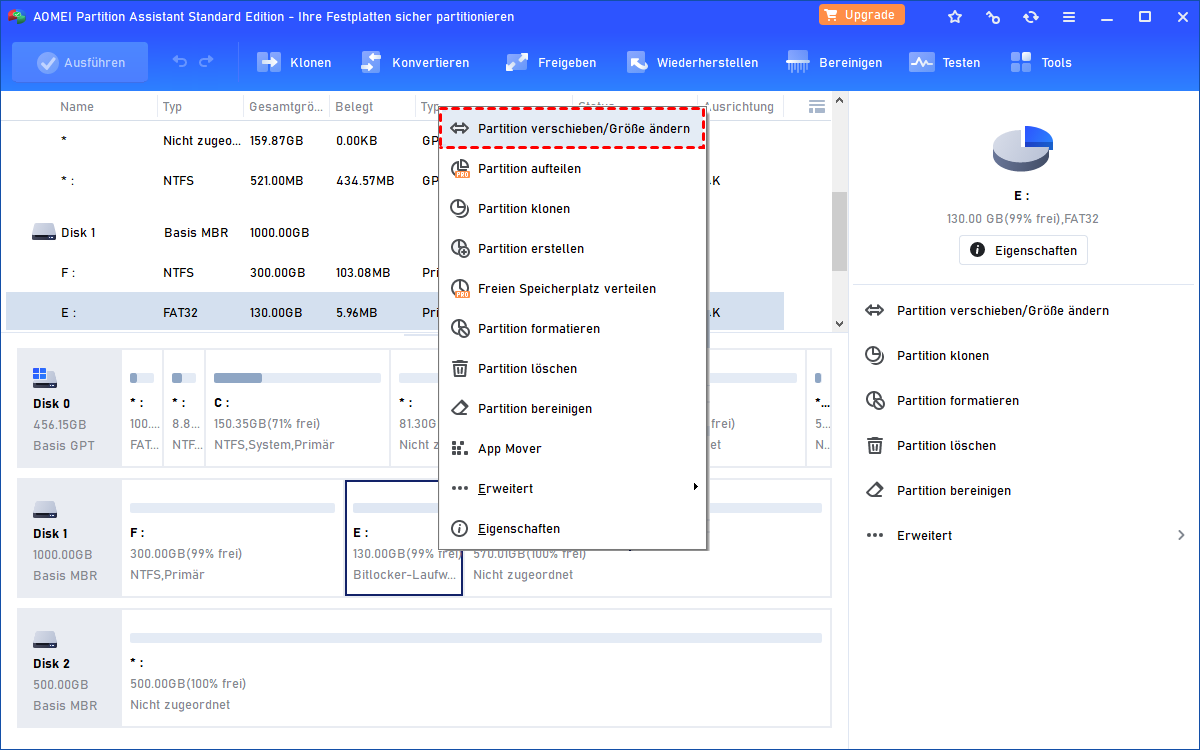Select 'Partition löschen' in context menu
Screen dimensions: 1200x750
(573, 368)
